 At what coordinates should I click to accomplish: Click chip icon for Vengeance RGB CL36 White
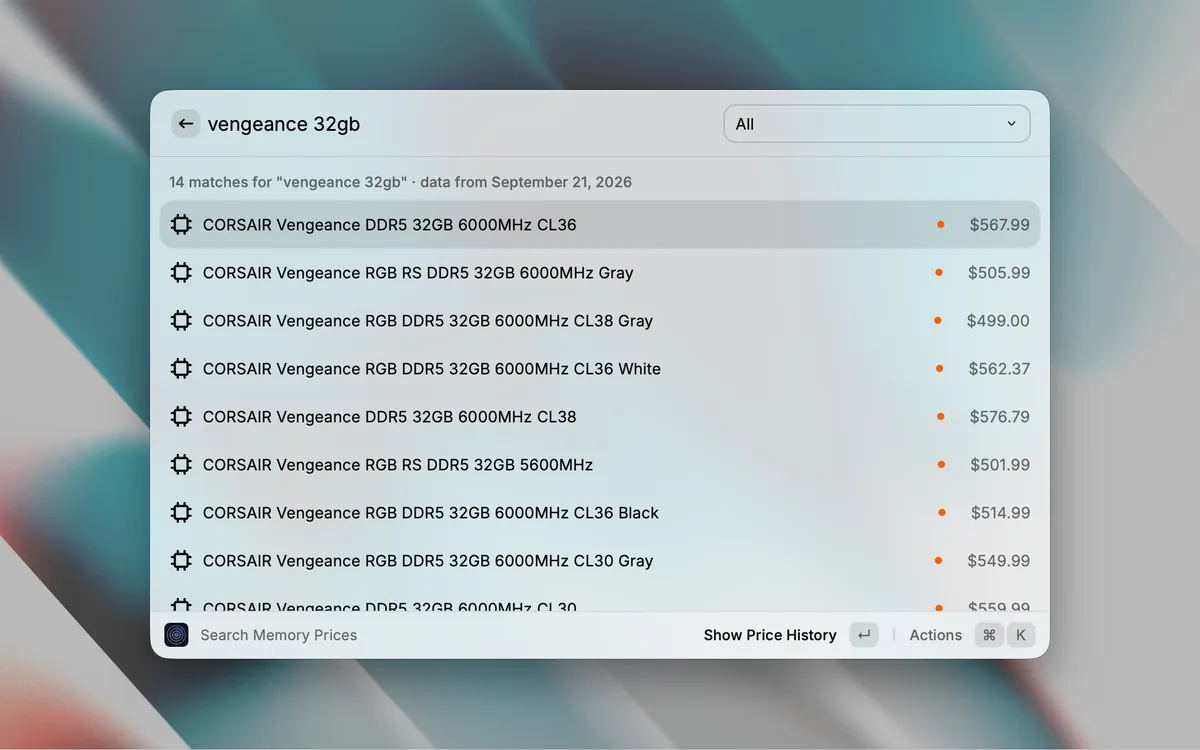pos(181,369)
